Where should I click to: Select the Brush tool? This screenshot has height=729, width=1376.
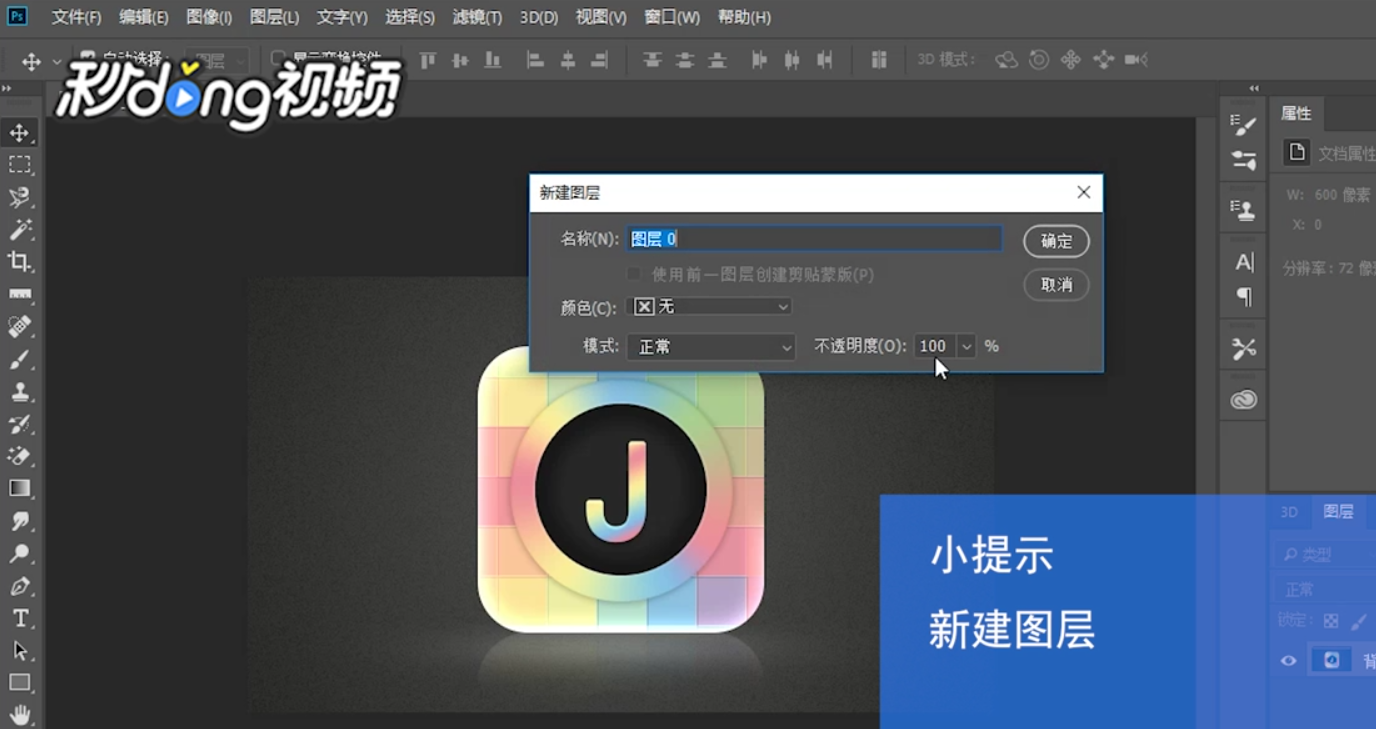coord(20,359)
